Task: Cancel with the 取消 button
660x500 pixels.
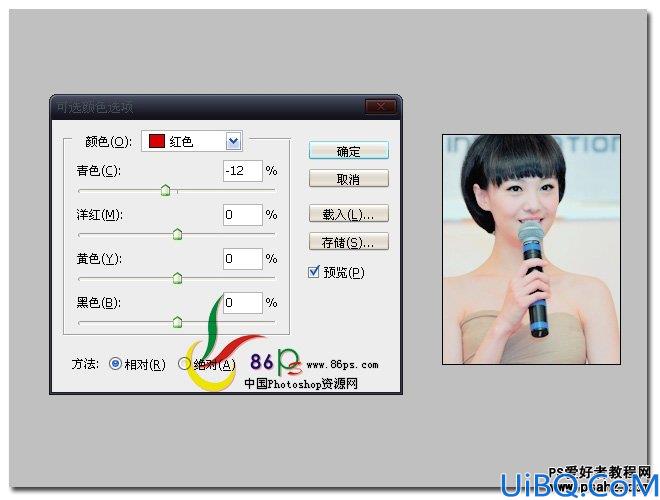Action: [x=349, y=179]
